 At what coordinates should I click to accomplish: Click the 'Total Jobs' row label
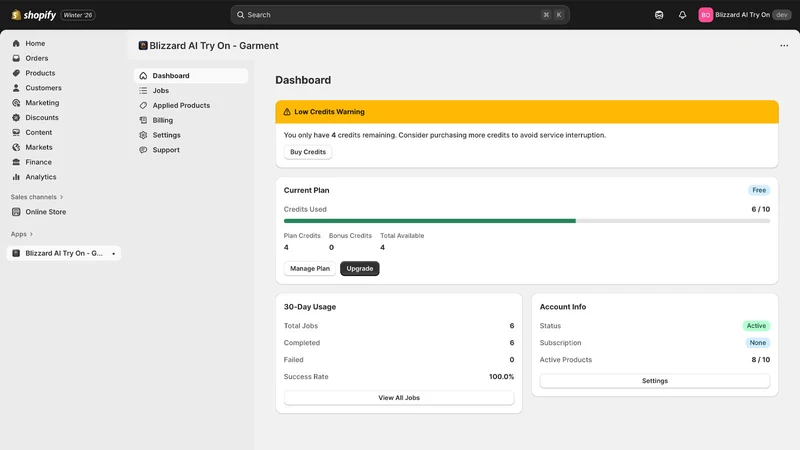301,326
